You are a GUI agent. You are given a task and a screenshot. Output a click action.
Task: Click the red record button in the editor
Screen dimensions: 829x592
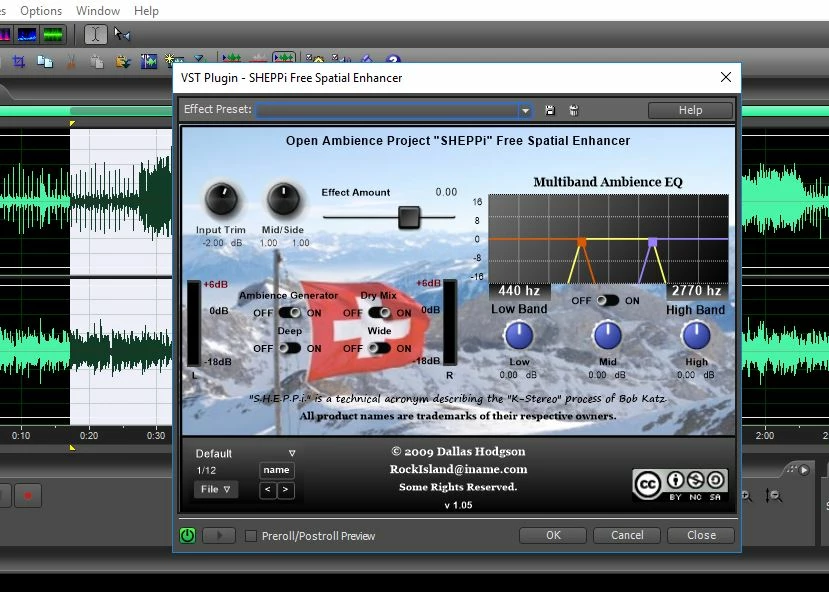coord(27,495)
